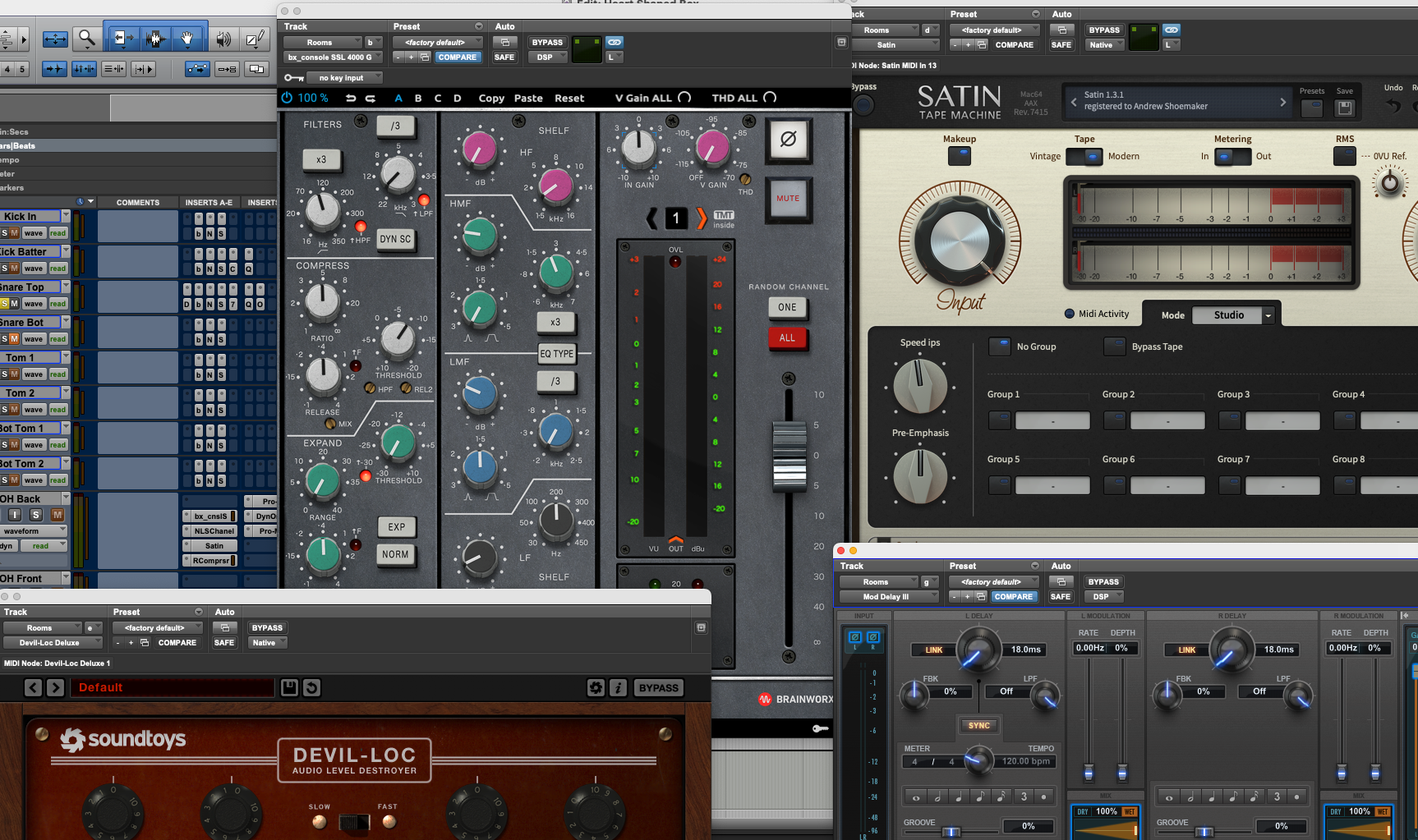Adjust the SSL channel output fader
Screen dimensions: 1418x840
point(789,457)
